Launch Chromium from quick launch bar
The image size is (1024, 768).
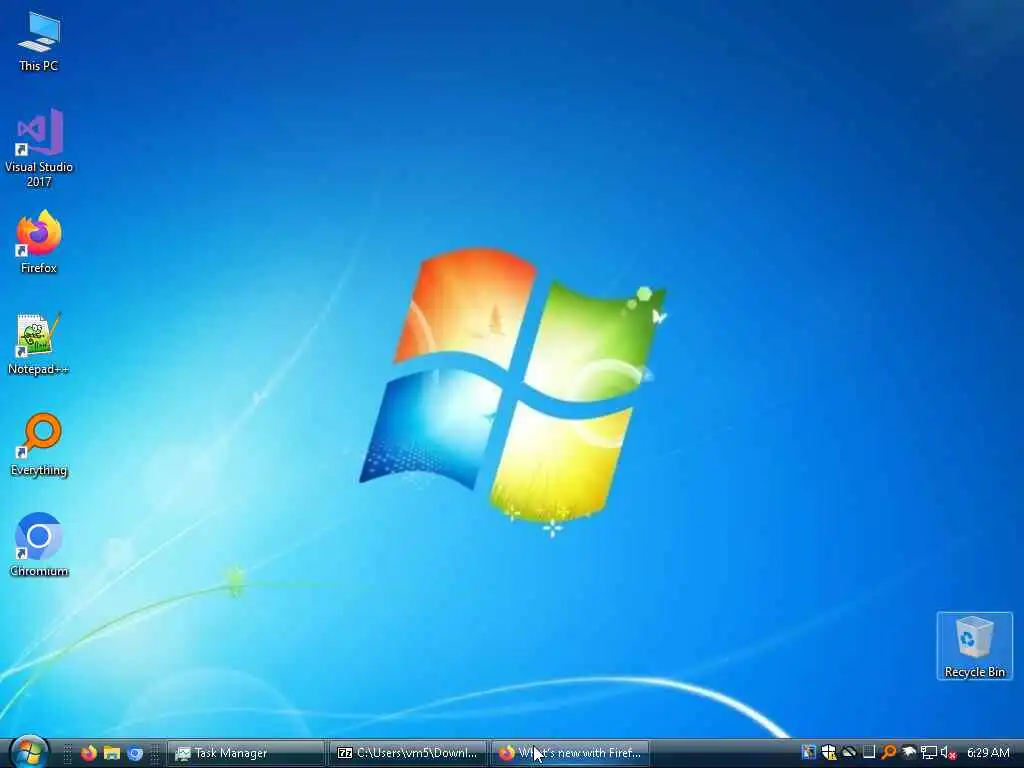135,753
